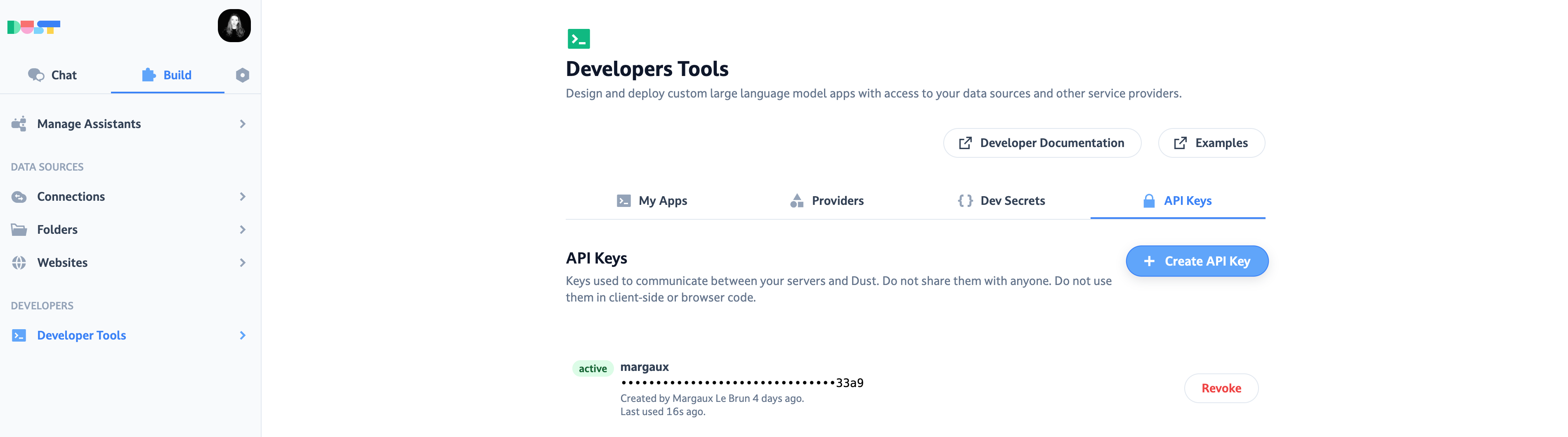Click the My Apps terminal icon
The image size is (1568, 437).
623,201
